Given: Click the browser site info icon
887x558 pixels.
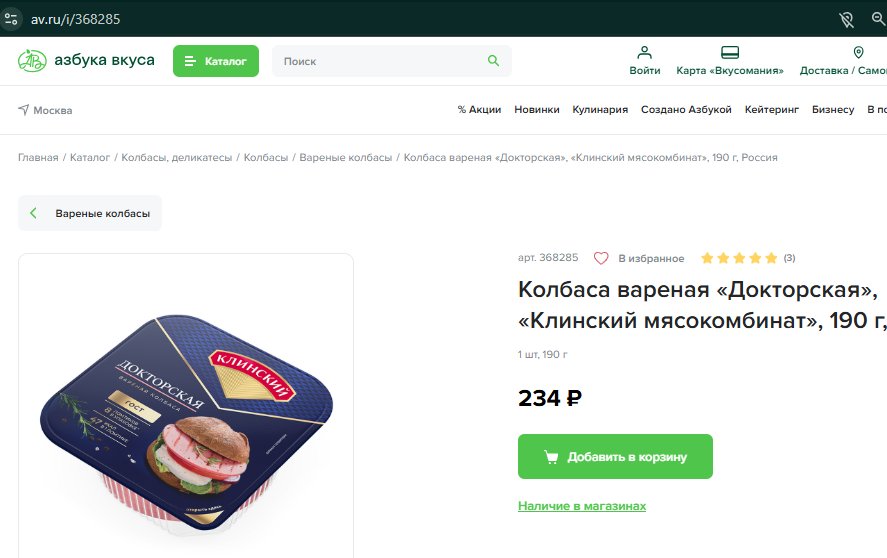Looking at the screenshot, I should 11,19.
